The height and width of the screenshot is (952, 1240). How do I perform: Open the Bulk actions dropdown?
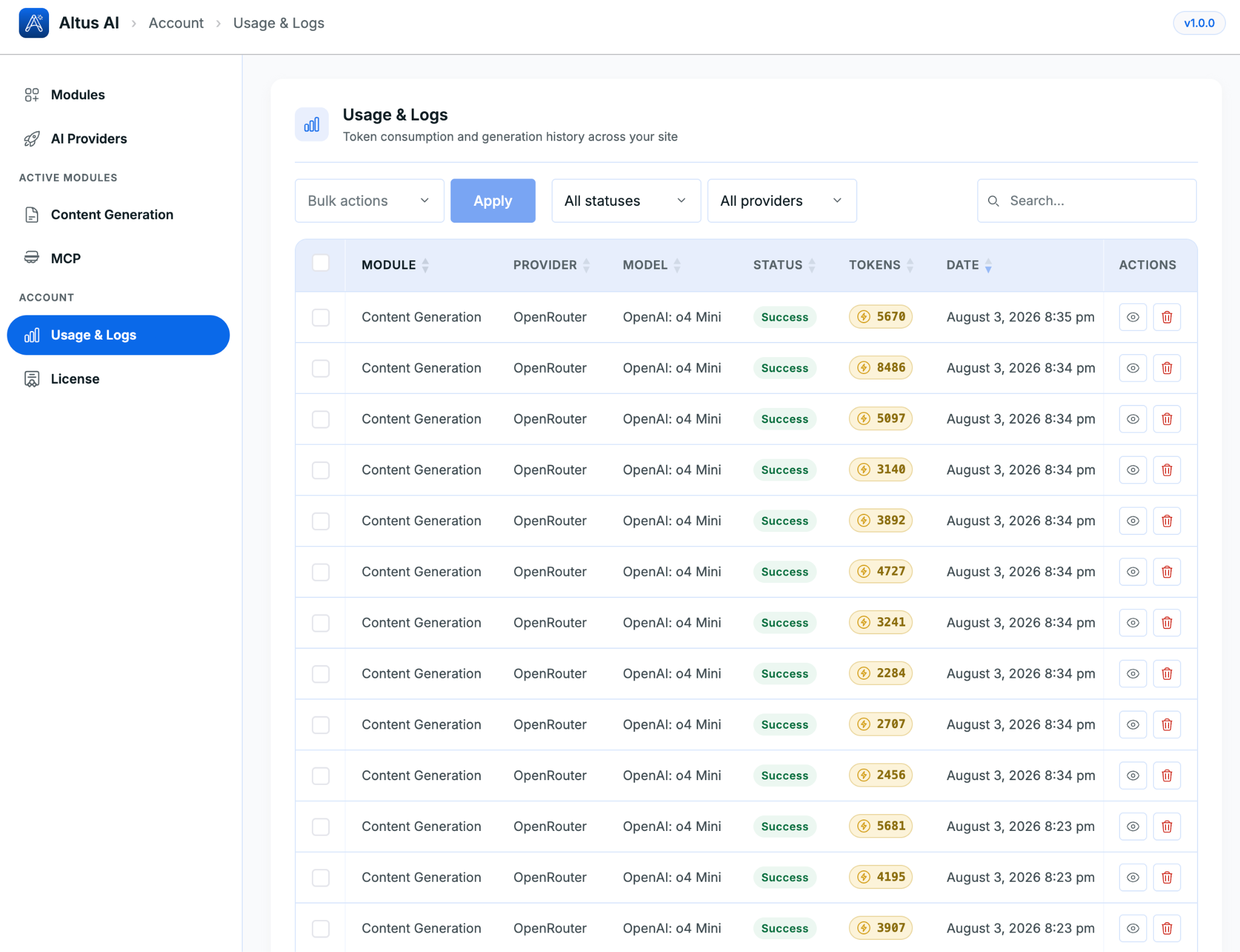(x=369, y=201)
